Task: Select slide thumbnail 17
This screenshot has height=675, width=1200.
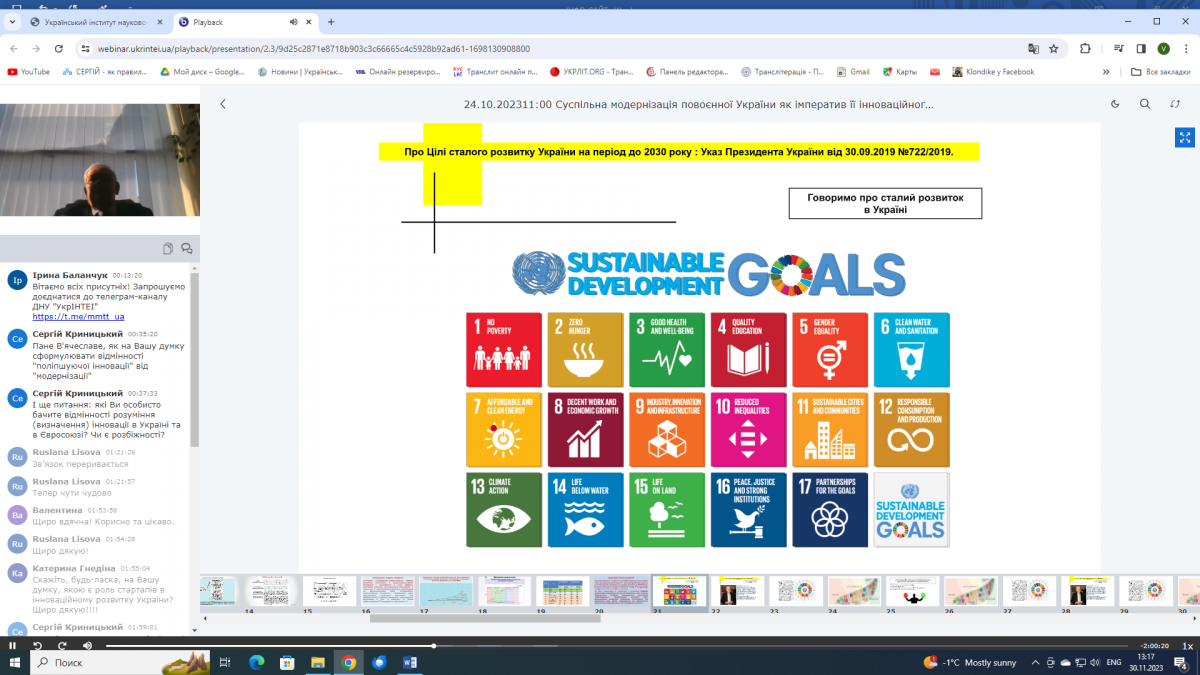Action: (x=446, y=591)
